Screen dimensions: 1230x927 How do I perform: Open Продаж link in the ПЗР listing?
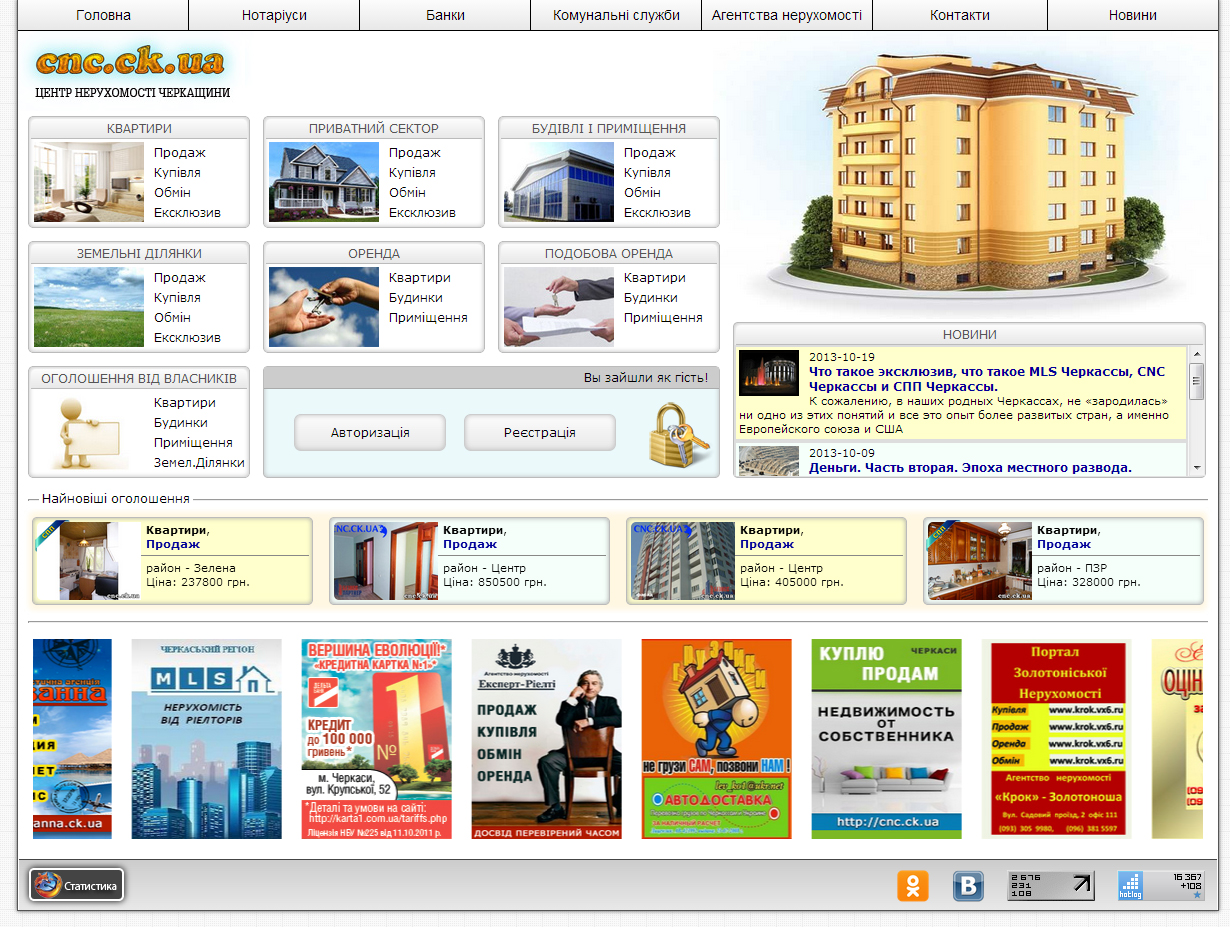[1064, 545]
